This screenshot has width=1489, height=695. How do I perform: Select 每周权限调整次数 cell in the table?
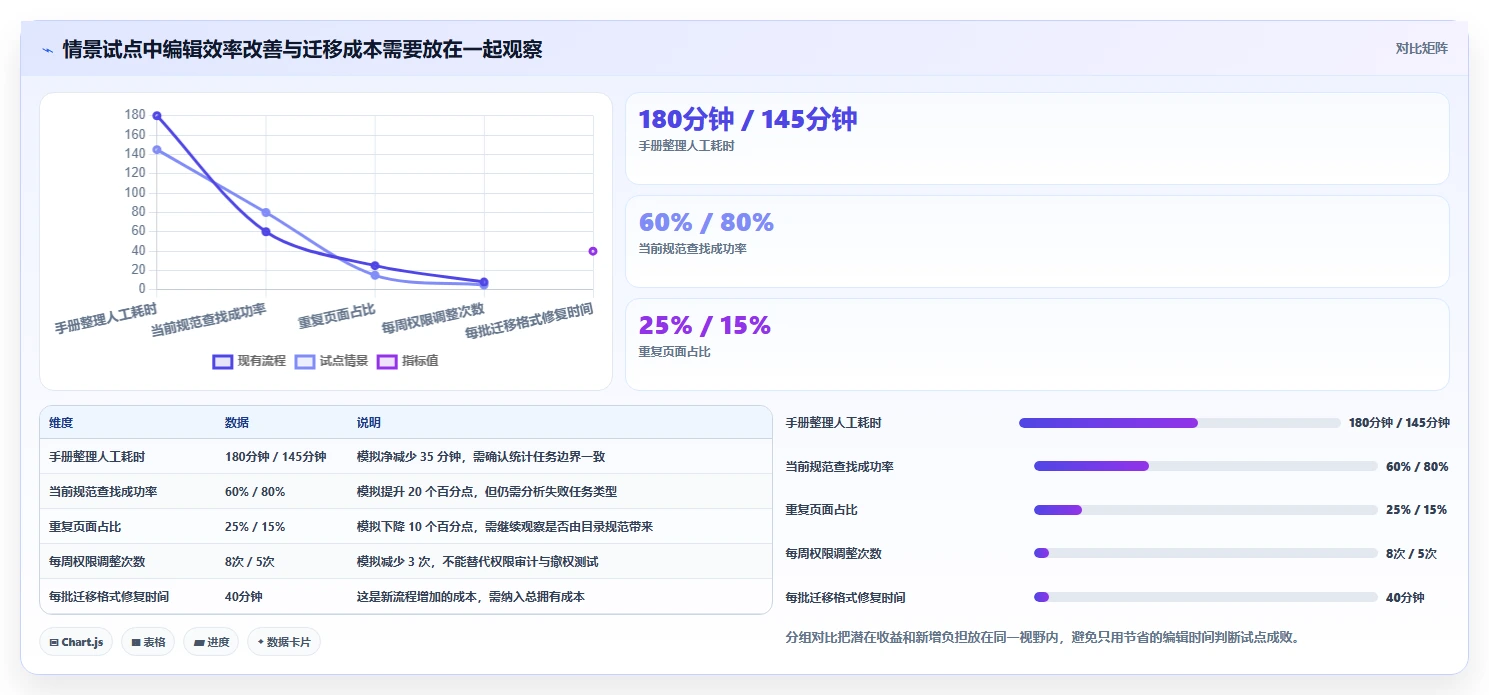(97, 561)
